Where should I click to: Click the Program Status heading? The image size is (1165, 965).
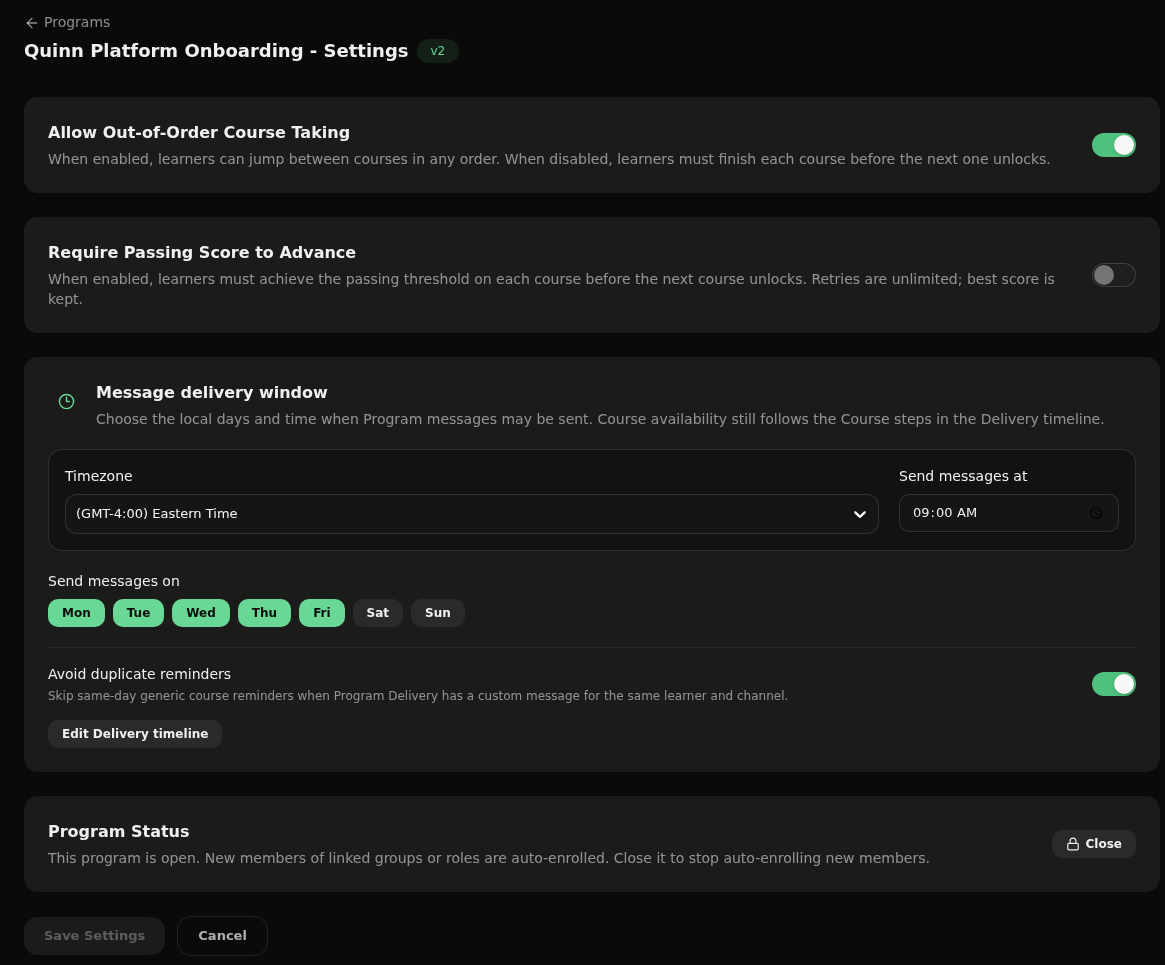tap(119, 831)
